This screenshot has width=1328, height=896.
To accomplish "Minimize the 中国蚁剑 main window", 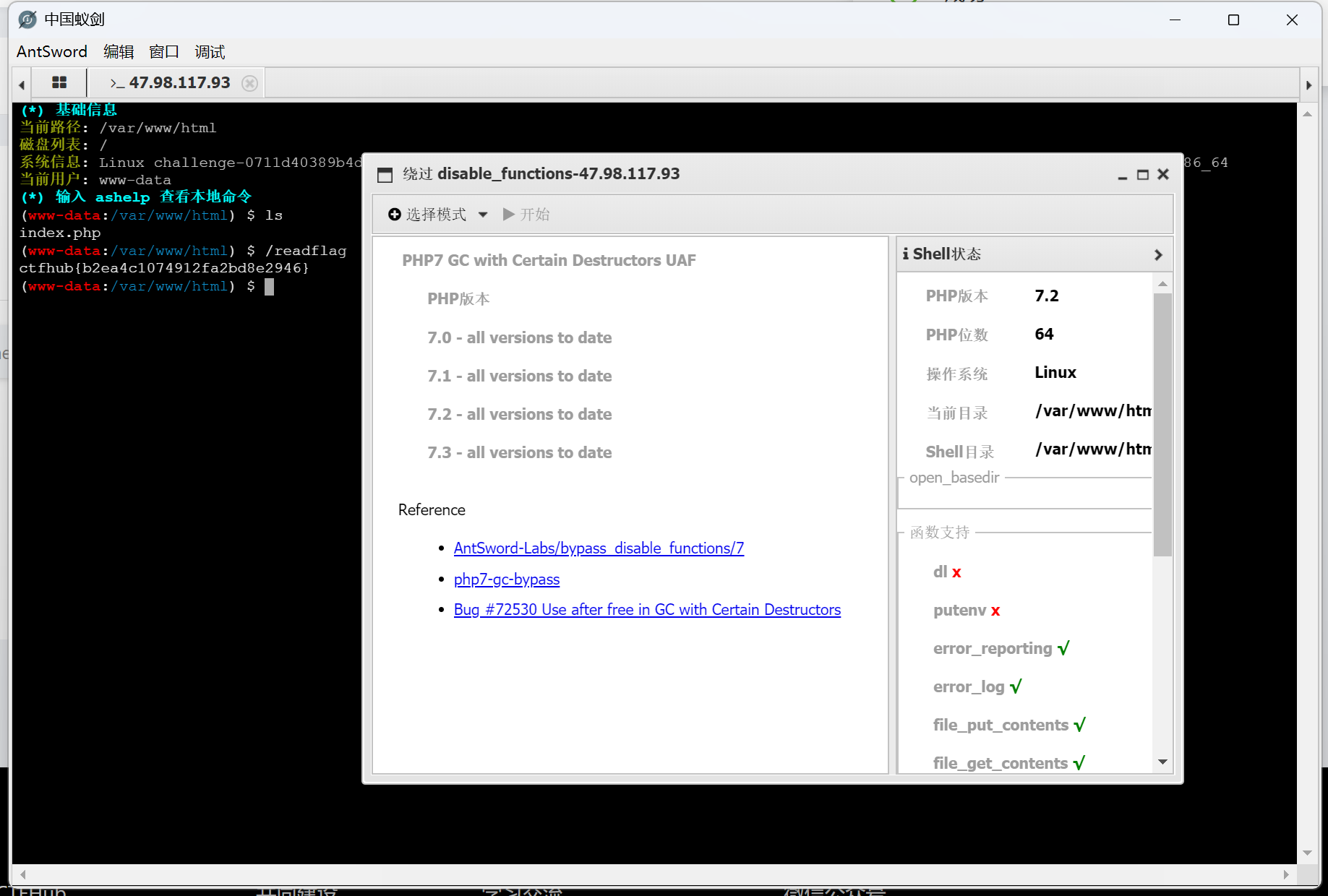I will tap(1175, 20).
